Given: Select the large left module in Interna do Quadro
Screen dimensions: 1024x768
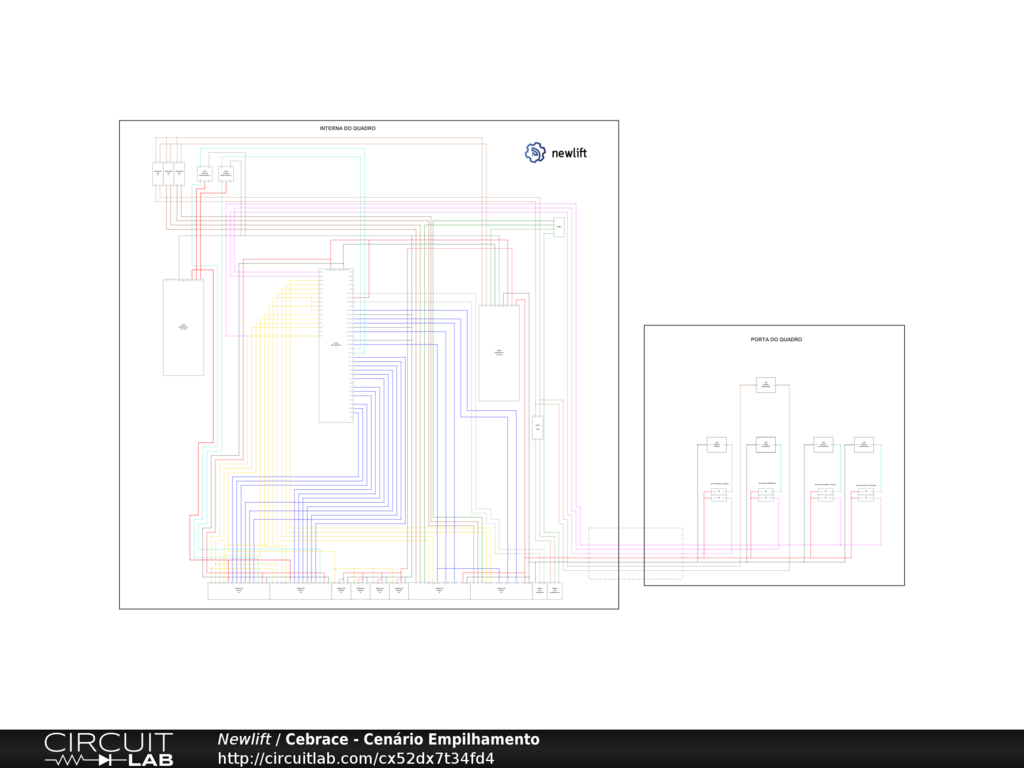Looking at the screenshot, I should pos(183,327).
